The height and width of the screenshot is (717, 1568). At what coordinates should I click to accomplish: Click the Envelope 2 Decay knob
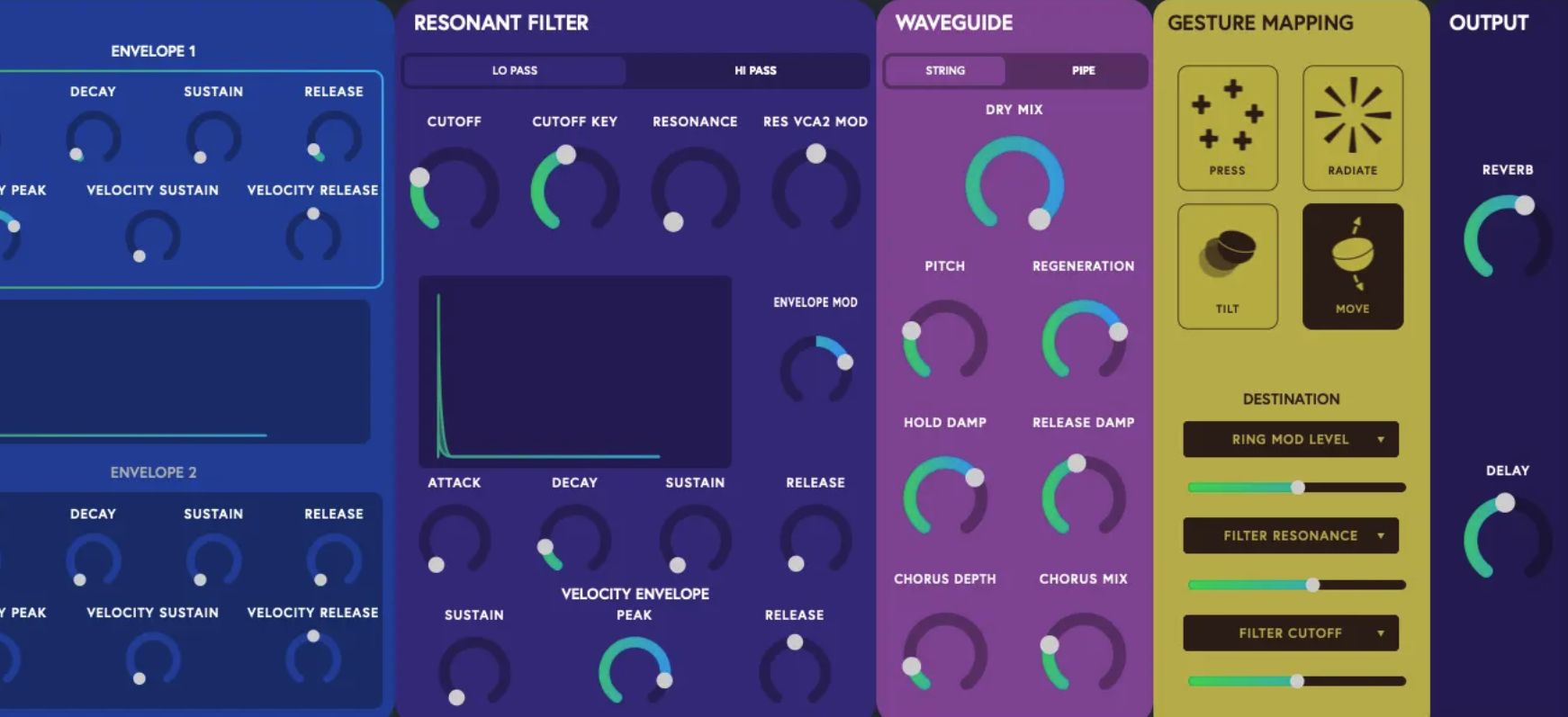(x=93, y=560)
